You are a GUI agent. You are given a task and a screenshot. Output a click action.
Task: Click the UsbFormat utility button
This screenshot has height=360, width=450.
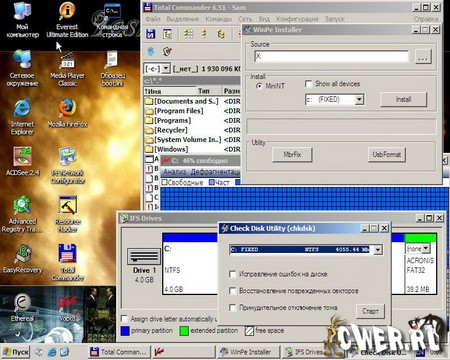click(387, 154)
